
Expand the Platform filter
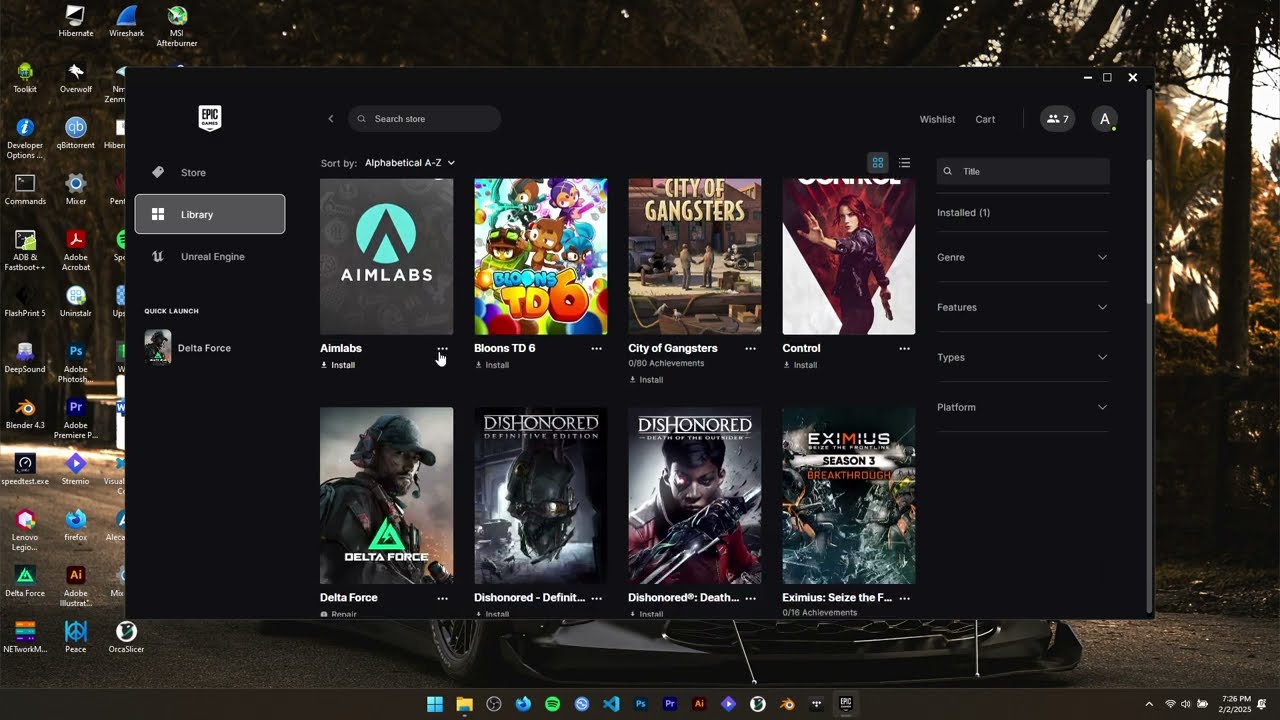pos(1022,407)
